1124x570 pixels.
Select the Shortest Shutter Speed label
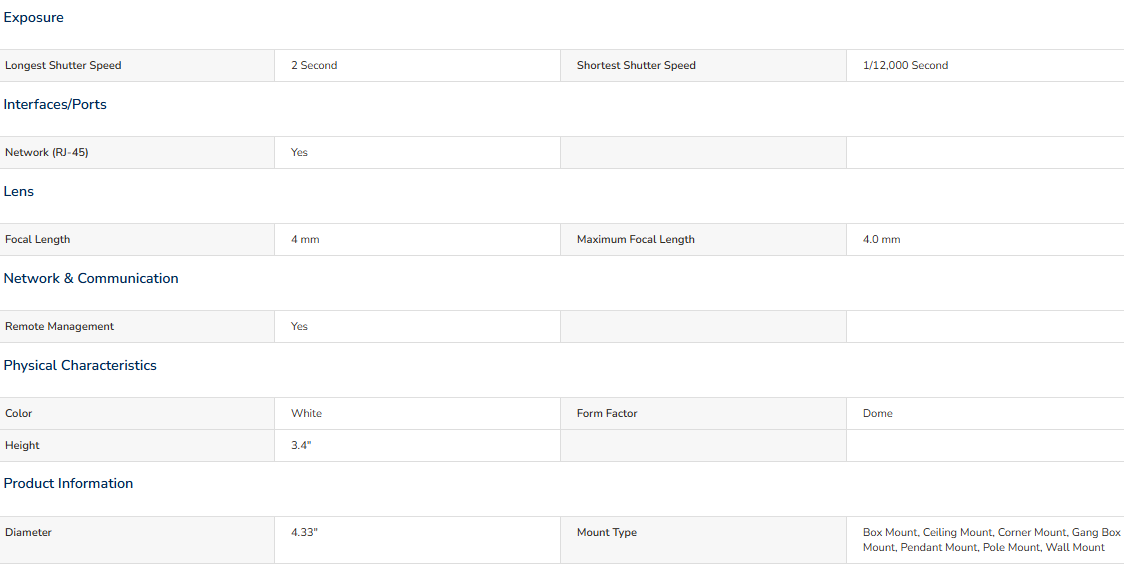coord(636,65)
